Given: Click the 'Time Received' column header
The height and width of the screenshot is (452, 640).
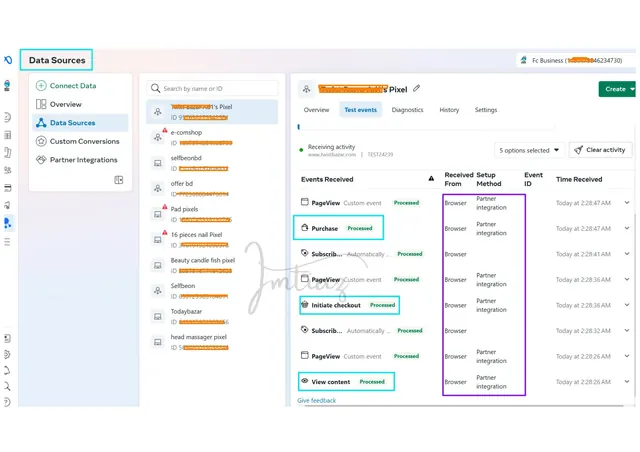Looking at the screenshot, I should tap(579, 179).
